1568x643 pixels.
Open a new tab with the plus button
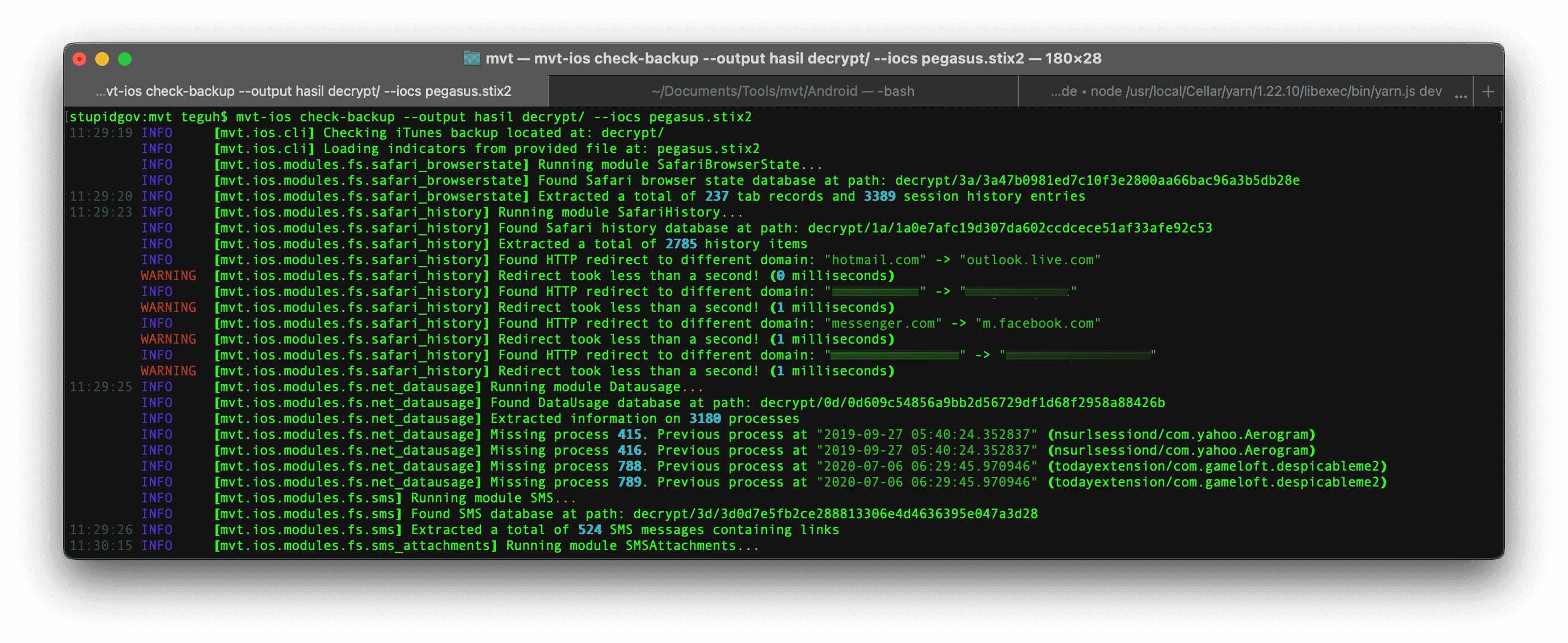[1487, 92]
